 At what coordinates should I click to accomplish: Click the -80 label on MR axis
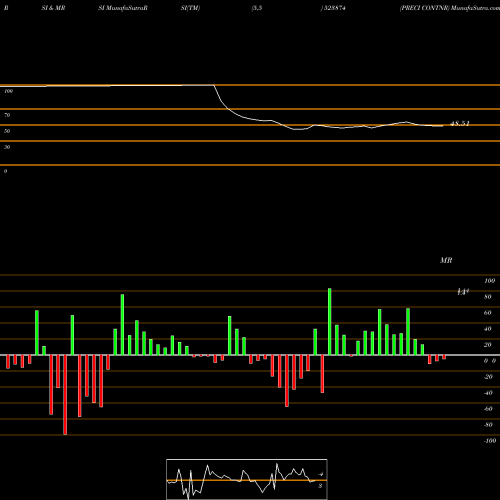click(488, 425)
